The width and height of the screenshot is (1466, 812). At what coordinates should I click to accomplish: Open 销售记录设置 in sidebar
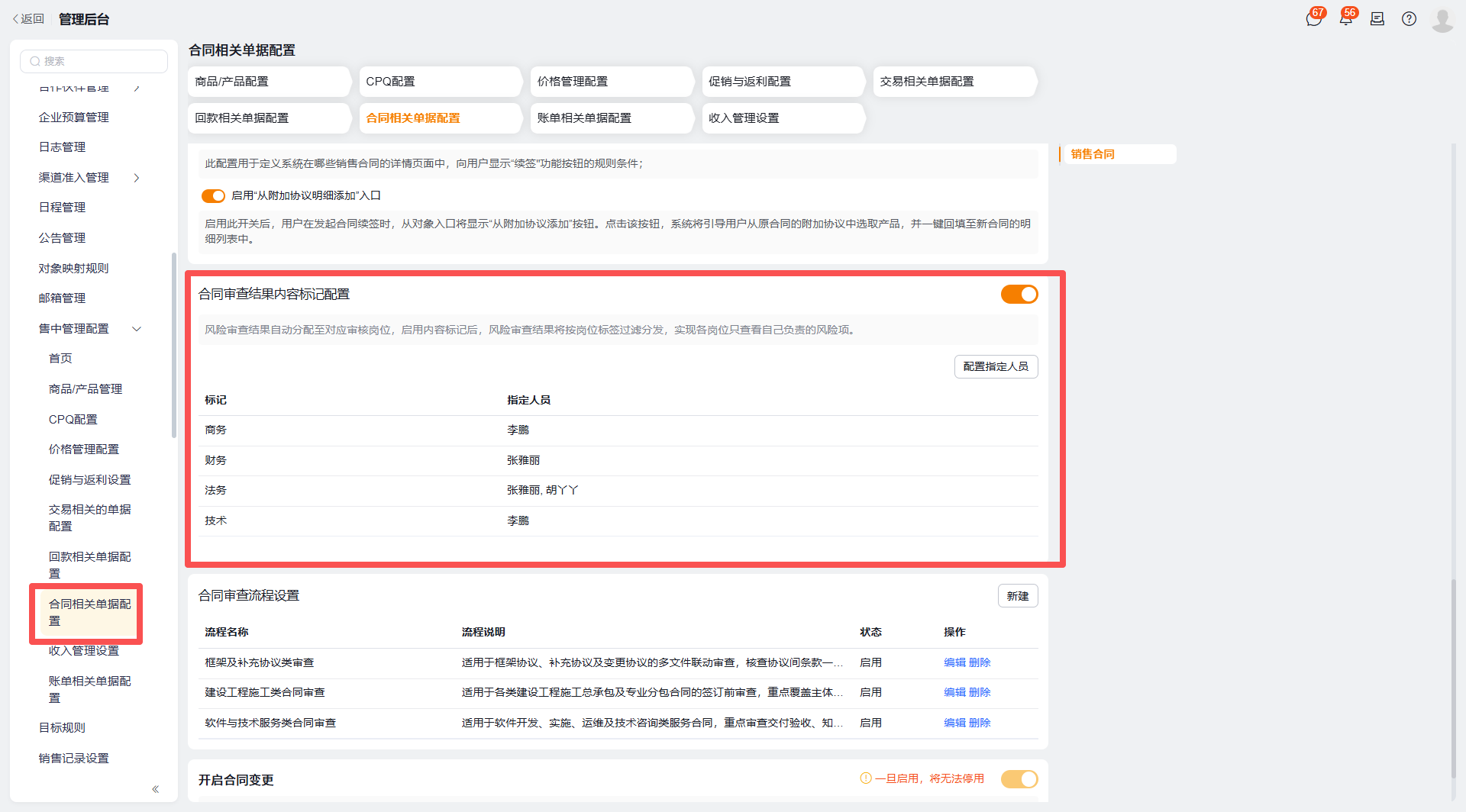(74, 759)
